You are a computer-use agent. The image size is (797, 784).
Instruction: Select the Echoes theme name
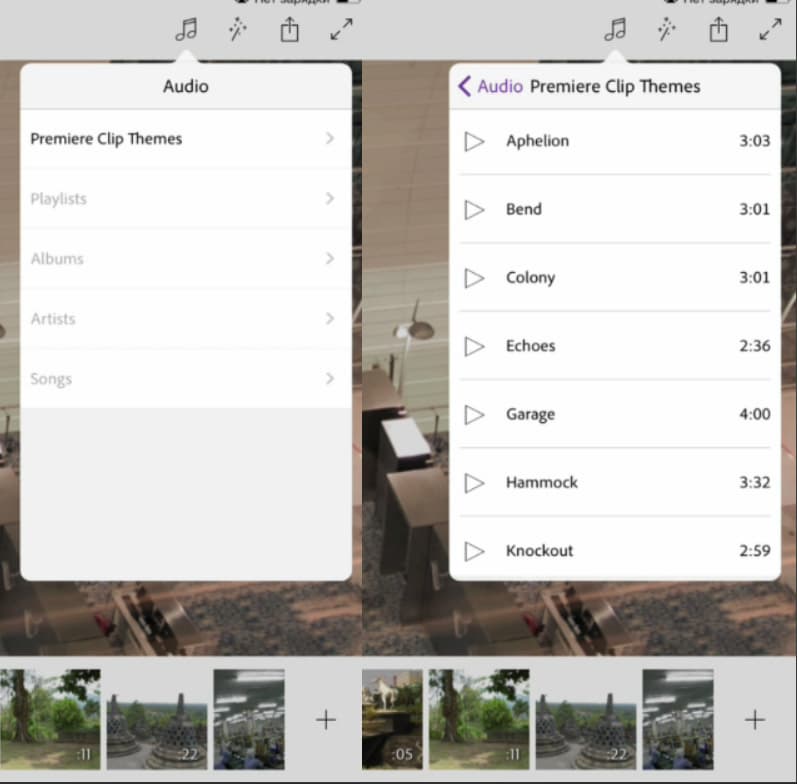click(530, 346)
